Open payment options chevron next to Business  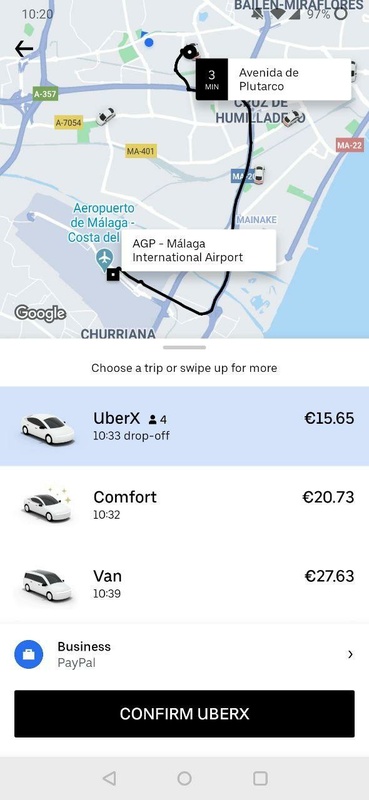tap(350, 654)
